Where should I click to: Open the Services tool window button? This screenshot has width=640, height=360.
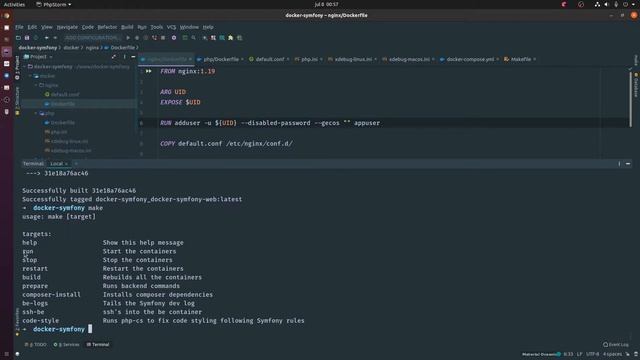tap(66, 344)
